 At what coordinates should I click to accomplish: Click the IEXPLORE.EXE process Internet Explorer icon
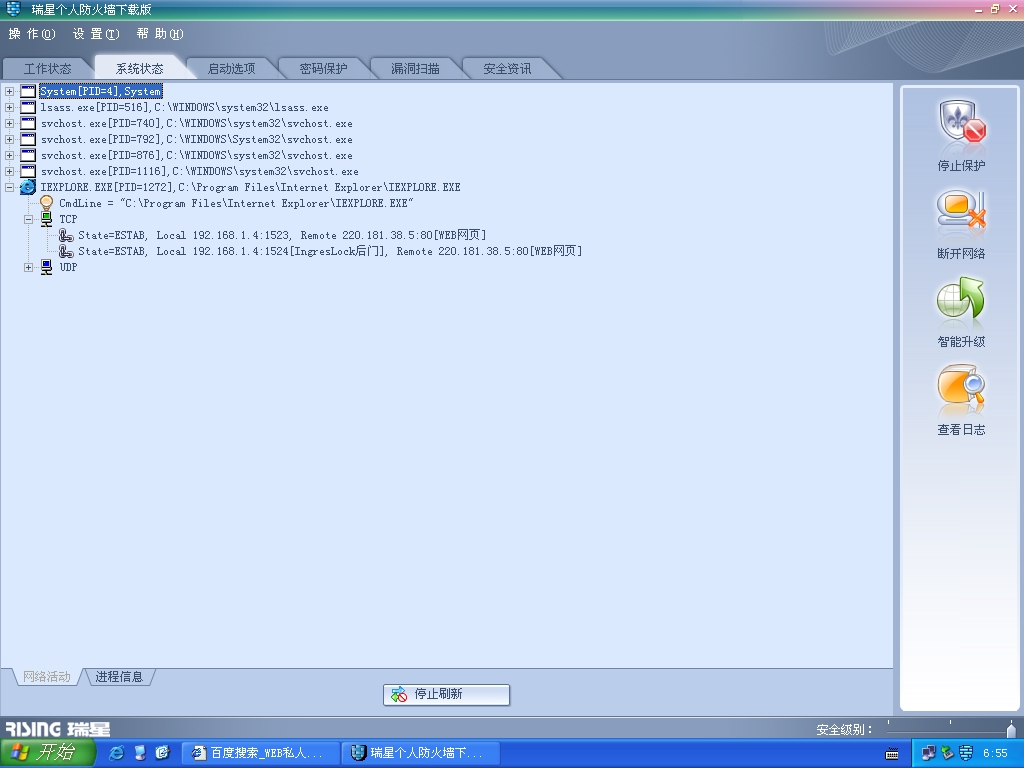pos(27,187)
